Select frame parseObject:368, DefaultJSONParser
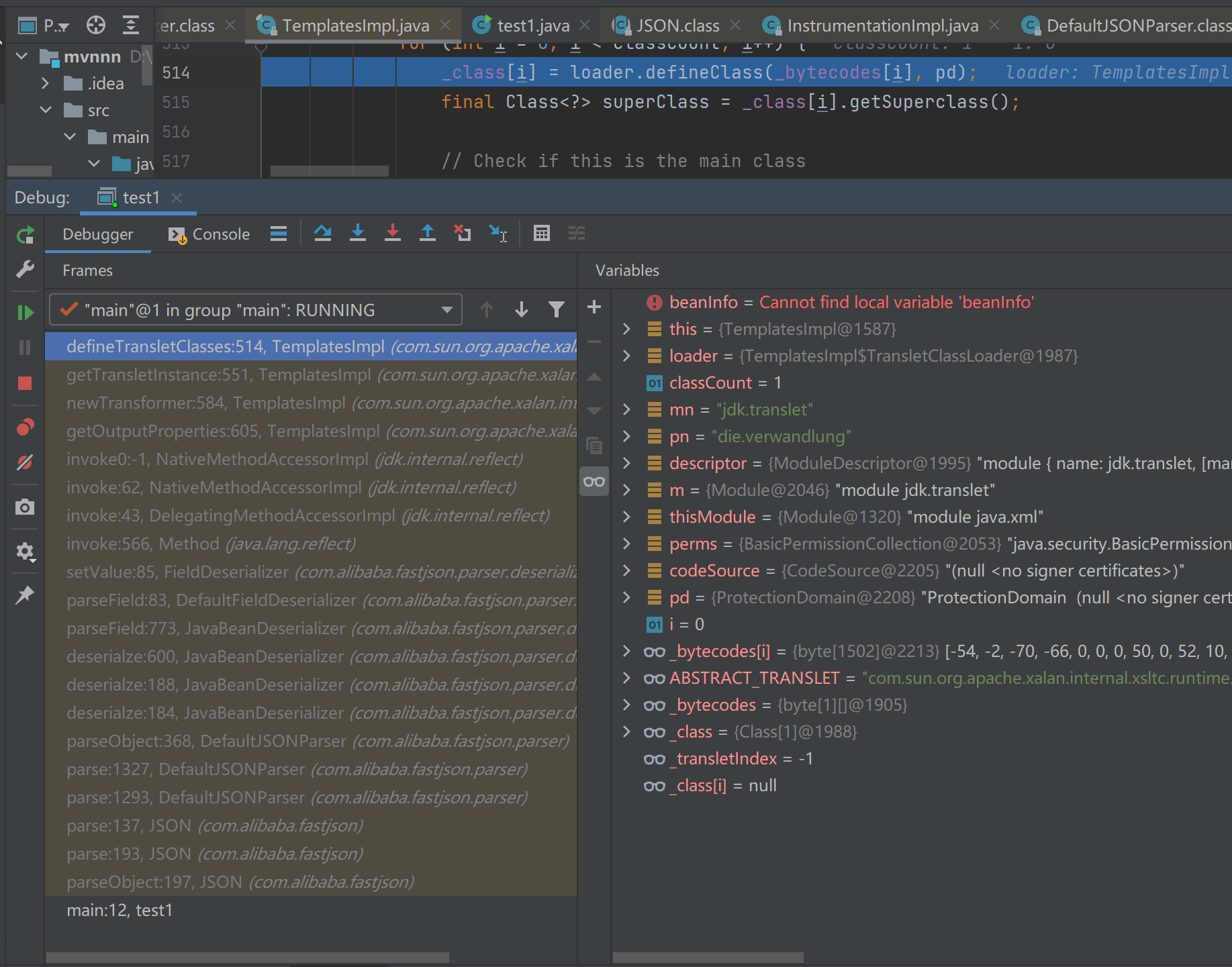The image size is (1232, 967). [311, 741]
